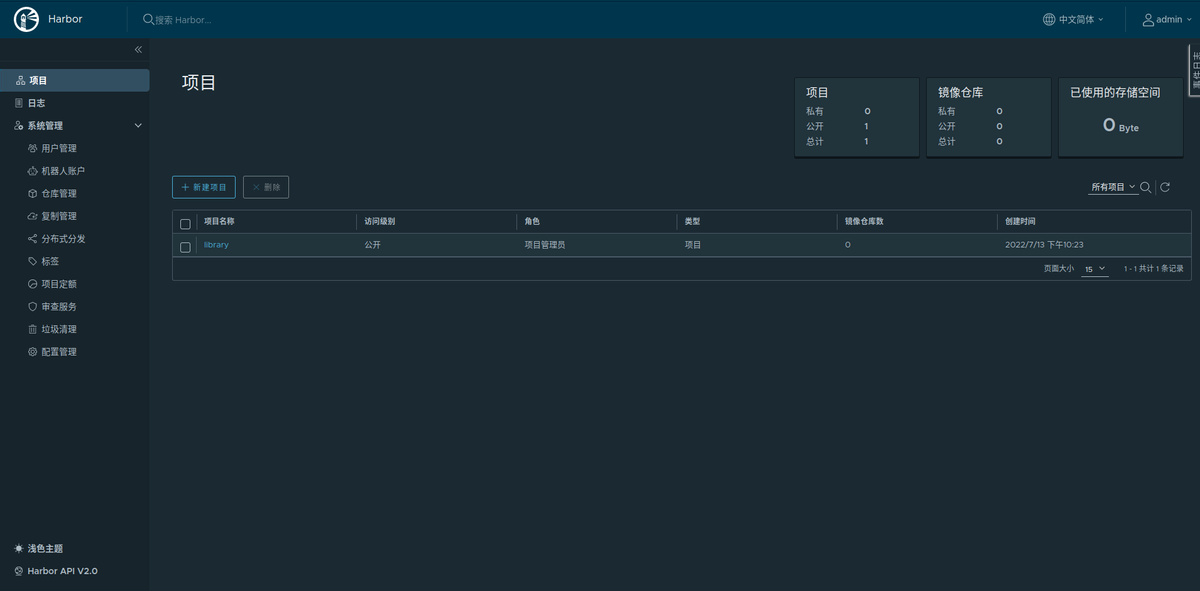
Task: Expand the 所有项目 filter dropdown
Action: point(1113,187)
